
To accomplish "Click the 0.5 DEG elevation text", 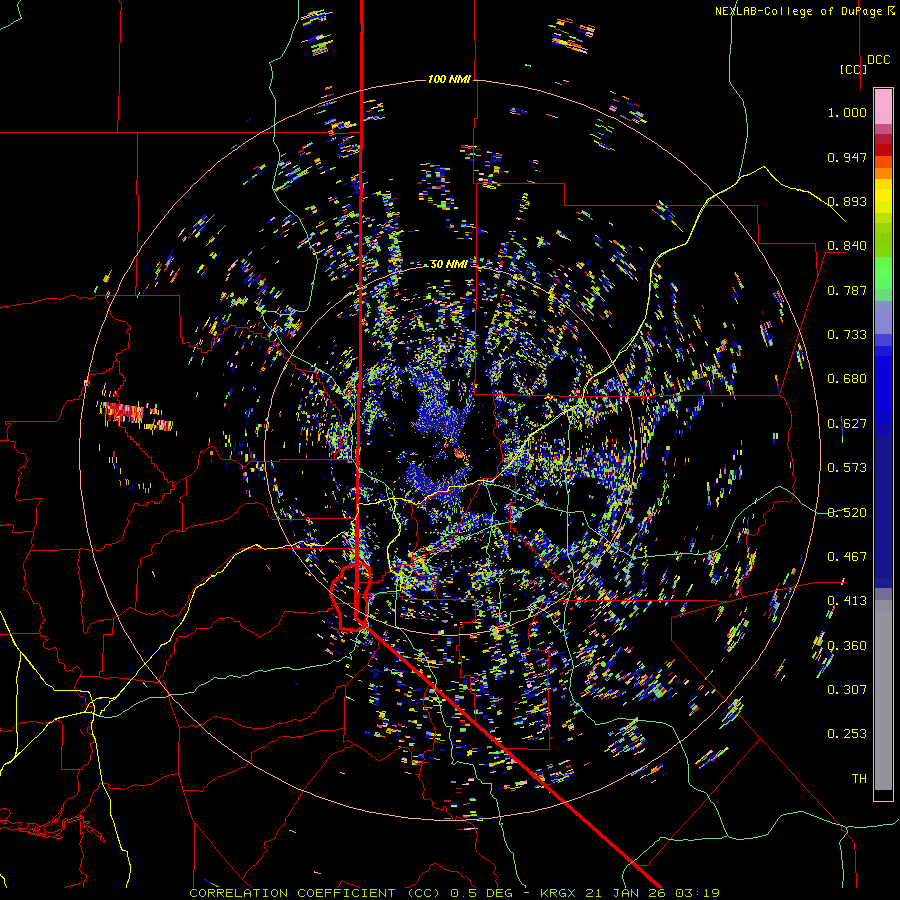I will click(482, 893).
